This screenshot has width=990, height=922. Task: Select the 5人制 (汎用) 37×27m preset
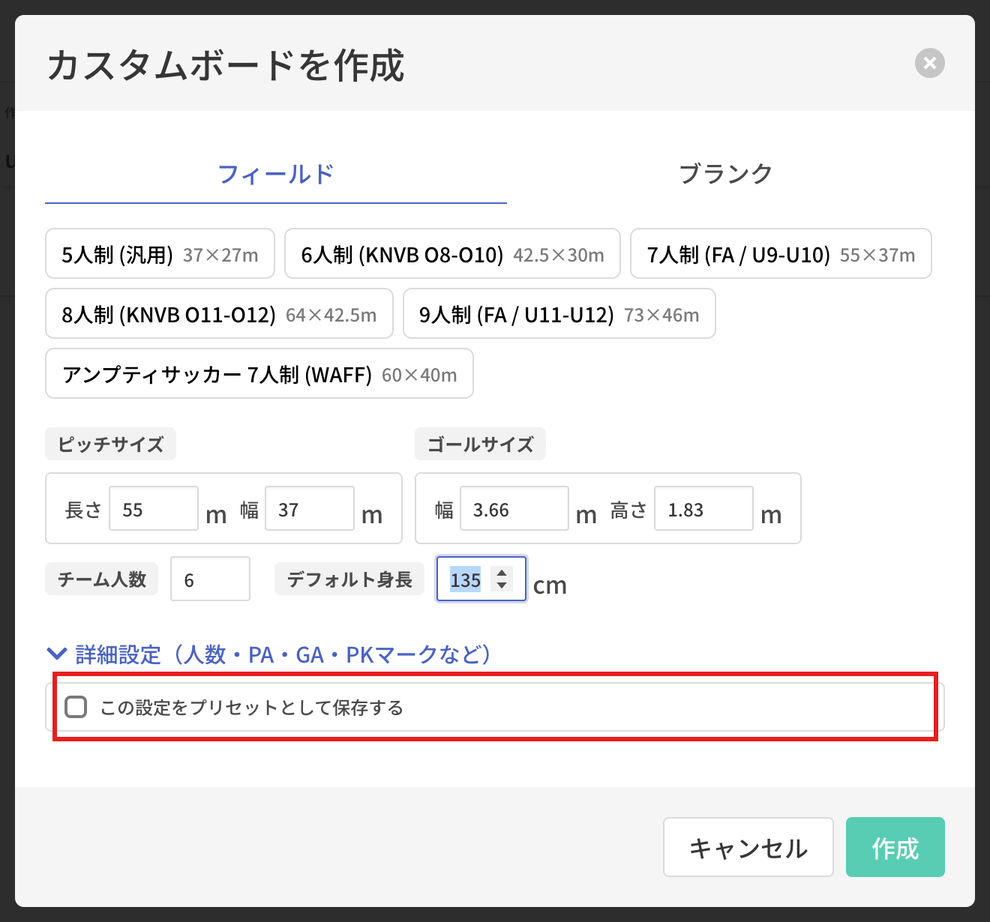pyautogui.click(x=160, y=254)
